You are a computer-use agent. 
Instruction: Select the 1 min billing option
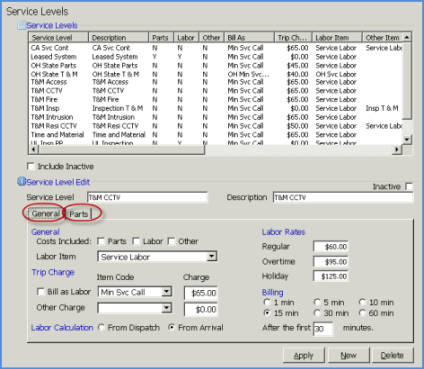[267, 302]
